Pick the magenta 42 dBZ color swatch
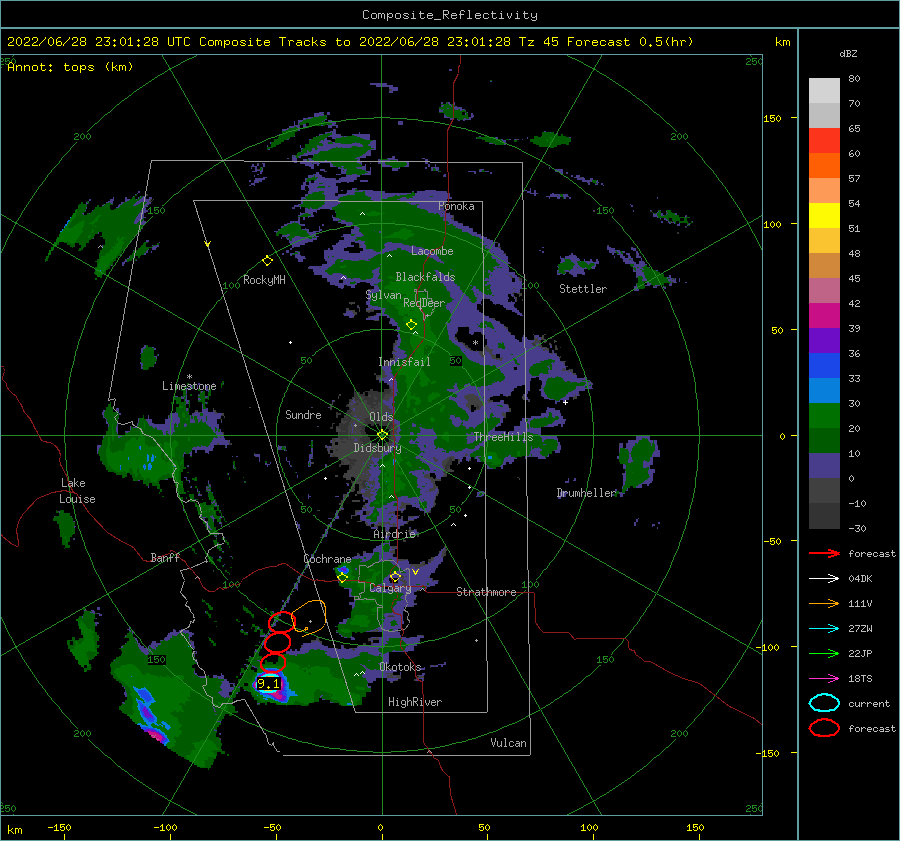This screenshot has width=900, height=841. (824, 315)
